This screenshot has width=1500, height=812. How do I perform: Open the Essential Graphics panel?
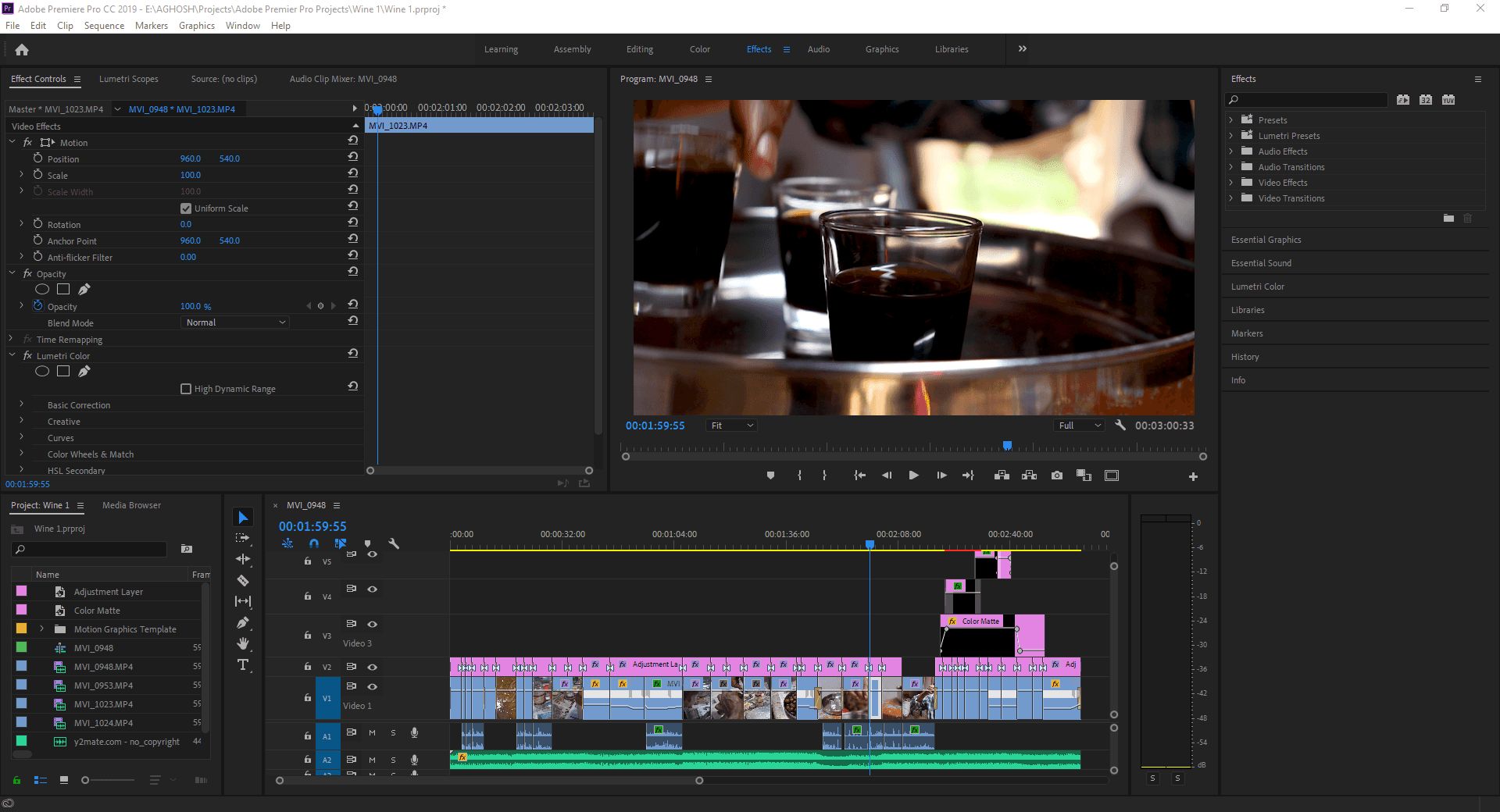1266,240
